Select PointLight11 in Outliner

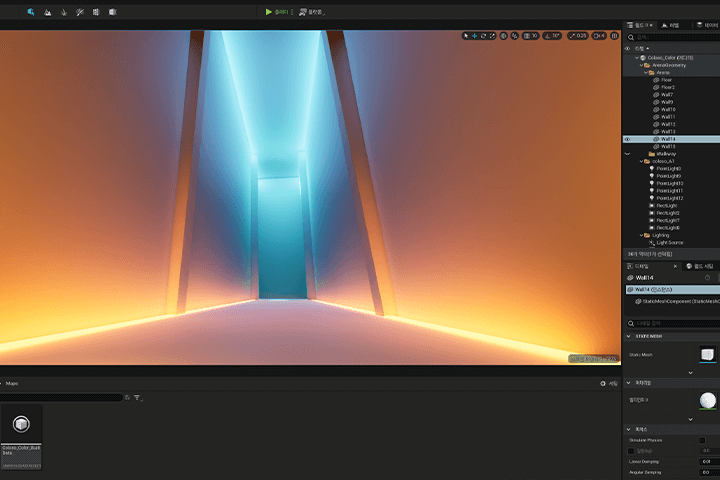[669, 191]
